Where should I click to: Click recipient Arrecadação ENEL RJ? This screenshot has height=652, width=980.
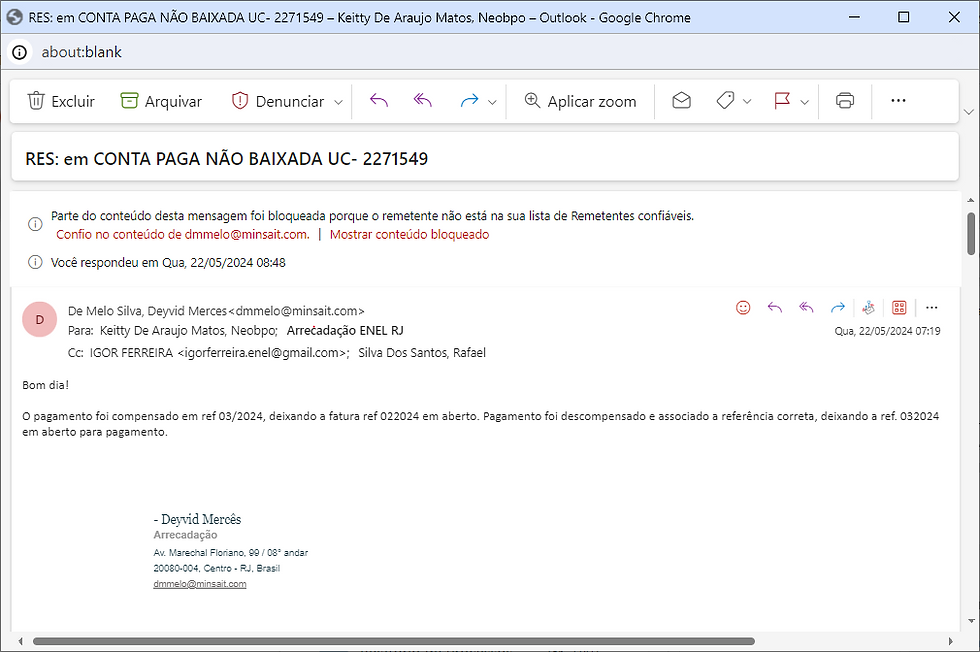(x=345, y=331)
